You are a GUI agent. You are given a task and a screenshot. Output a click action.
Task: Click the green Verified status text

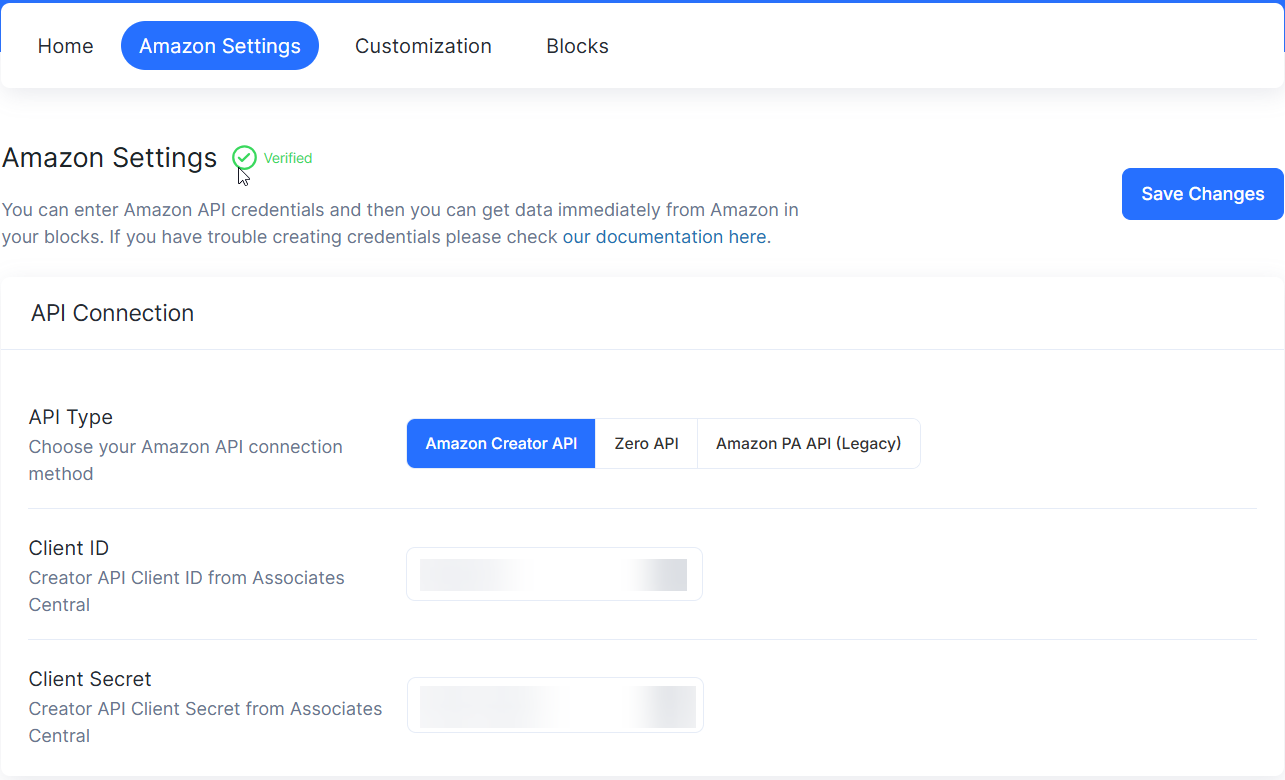click(288, 158)
